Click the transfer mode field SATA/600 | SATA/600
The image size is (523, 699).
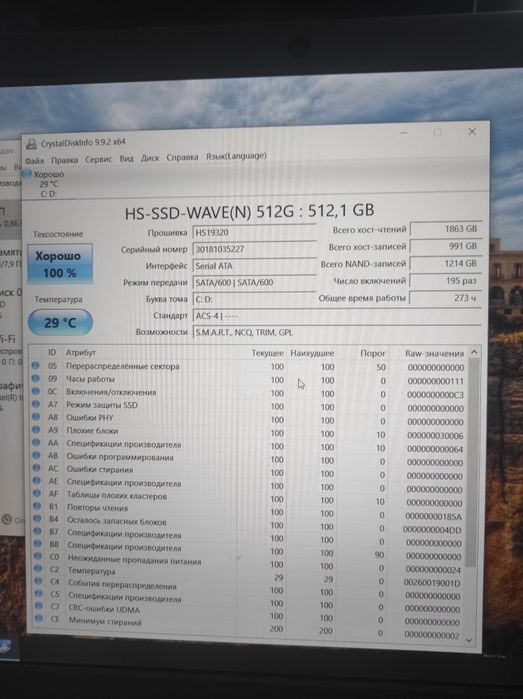[254, 282]
